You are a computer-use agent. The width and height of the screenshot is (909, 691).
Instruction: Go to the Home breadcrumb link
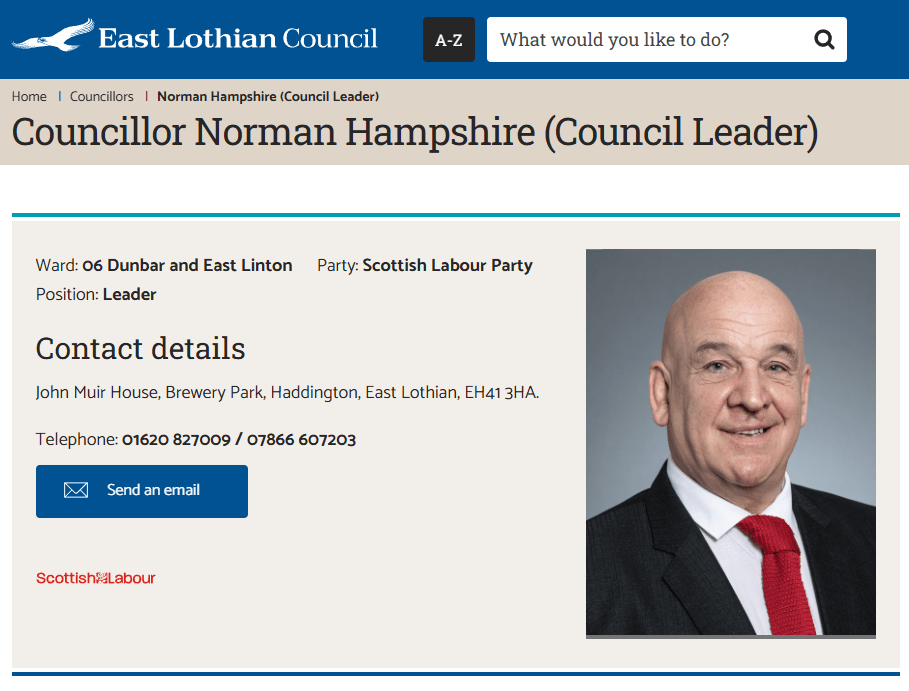coord(29,97)
